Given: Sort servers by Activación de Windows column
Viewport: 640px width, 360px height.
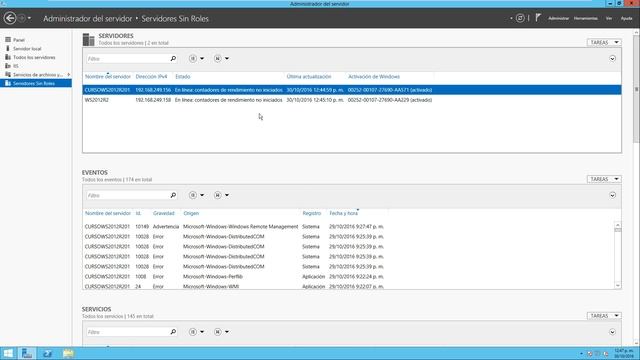Looking at the screenshot, I should (x=374, y=77).
